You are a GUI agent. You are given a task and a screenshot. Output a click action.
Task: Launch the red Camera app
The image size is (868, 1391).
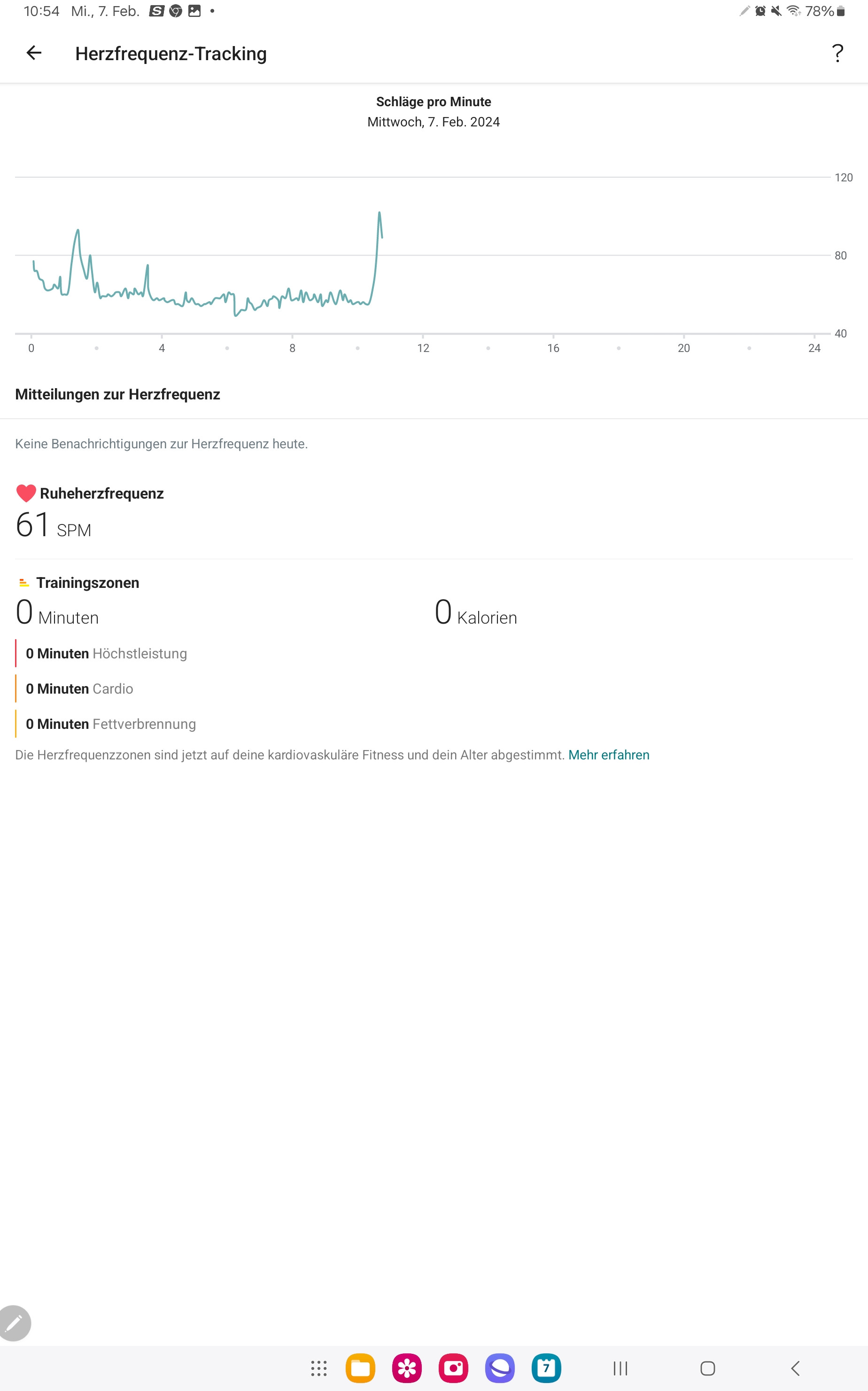(454, 1368)
